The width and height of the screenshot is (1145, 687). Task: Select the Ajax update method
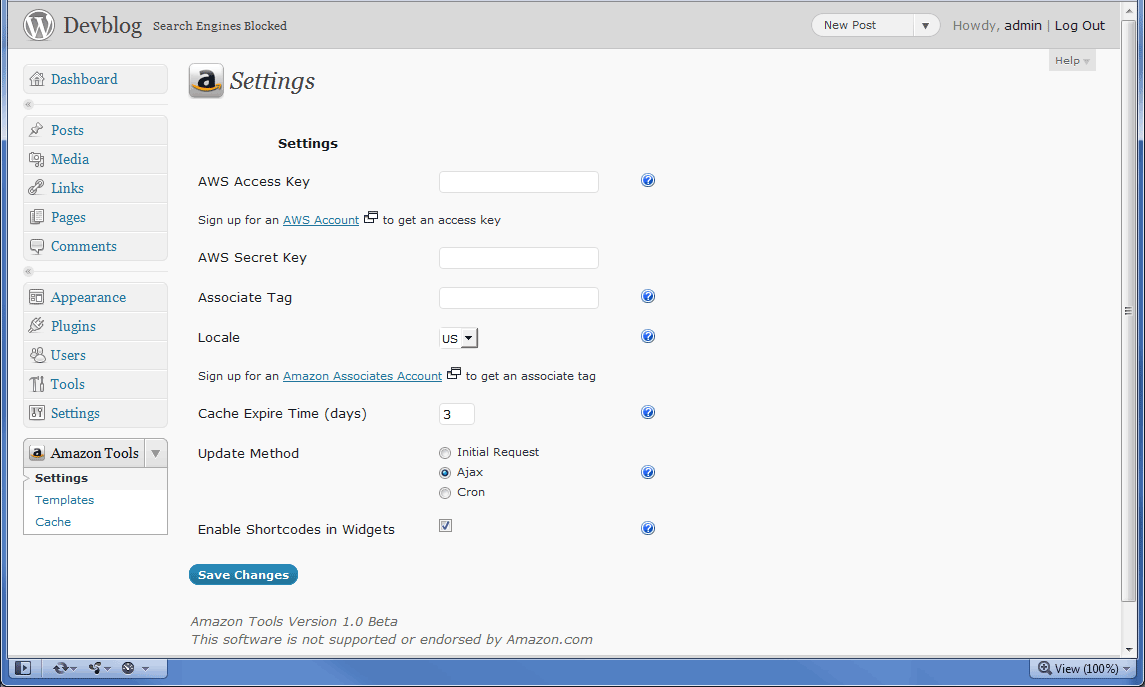tap(445, 473)
